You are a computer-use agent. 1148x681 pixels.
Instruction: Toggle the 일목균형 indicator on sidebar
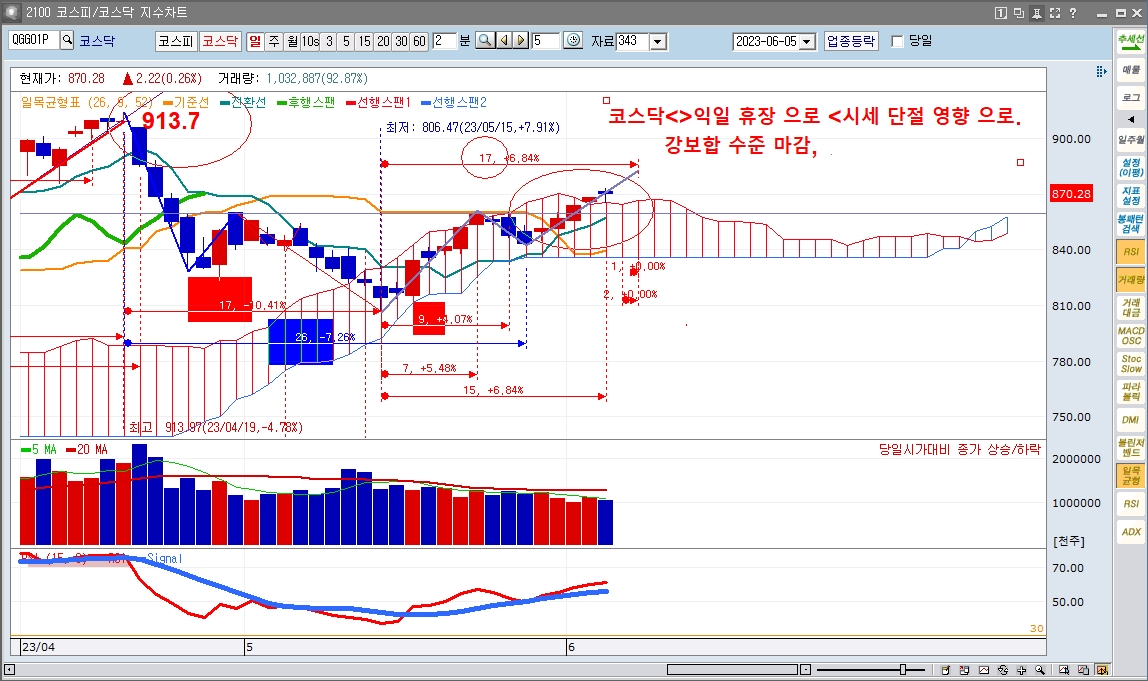pos(1131,475)
